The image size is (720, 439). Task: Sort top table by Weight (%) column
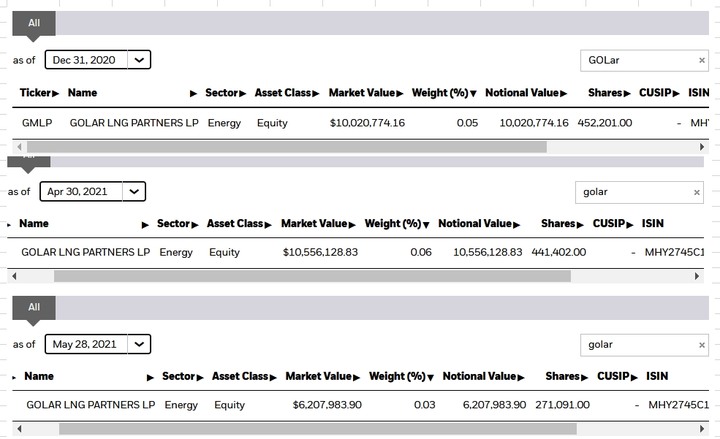pos(444,93)
